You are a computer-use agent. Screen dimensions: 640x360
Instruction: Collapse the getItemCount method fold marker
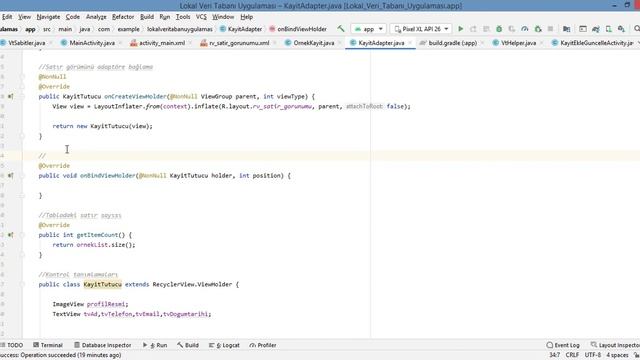pyautogui.click(x=22, y=235)
